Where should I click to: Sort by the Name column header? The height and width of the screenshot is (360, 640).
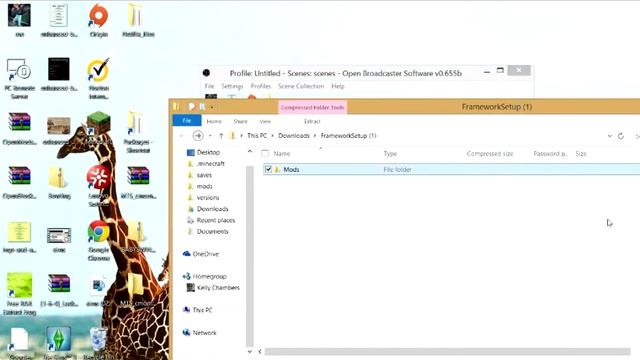click(282, 153)
